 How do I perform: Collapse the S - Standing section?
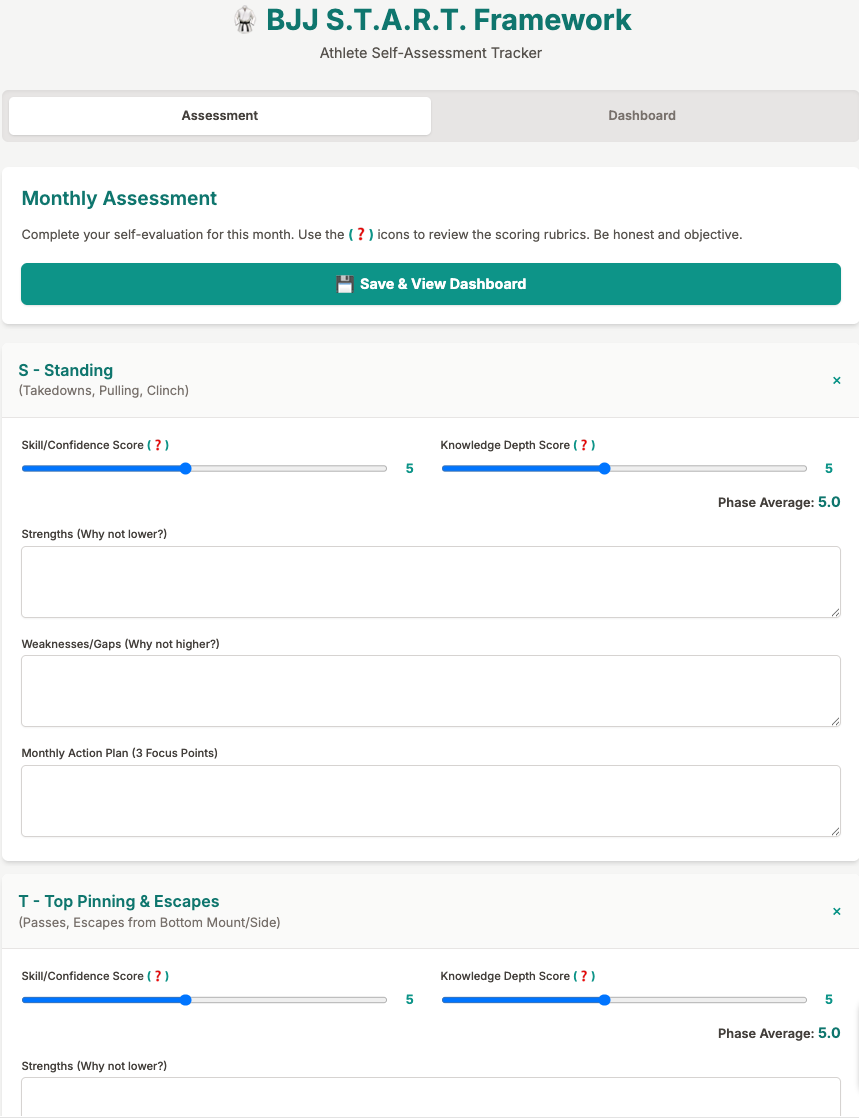[x=837, y=380]
